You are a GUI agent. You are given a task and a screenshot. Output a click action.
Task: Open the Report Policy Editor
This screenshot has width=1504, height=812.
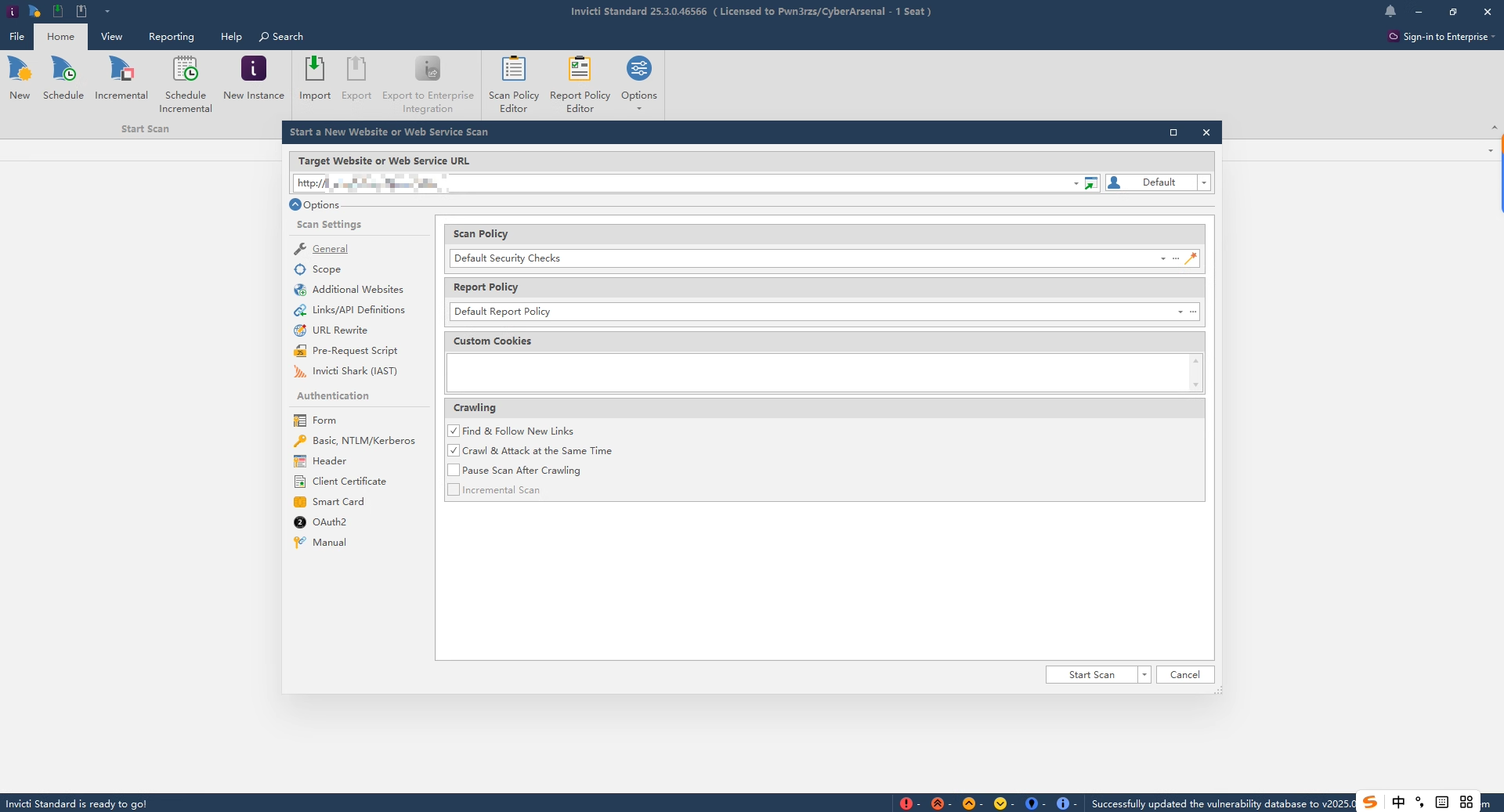pyautogui.click(x=580, y=85)
